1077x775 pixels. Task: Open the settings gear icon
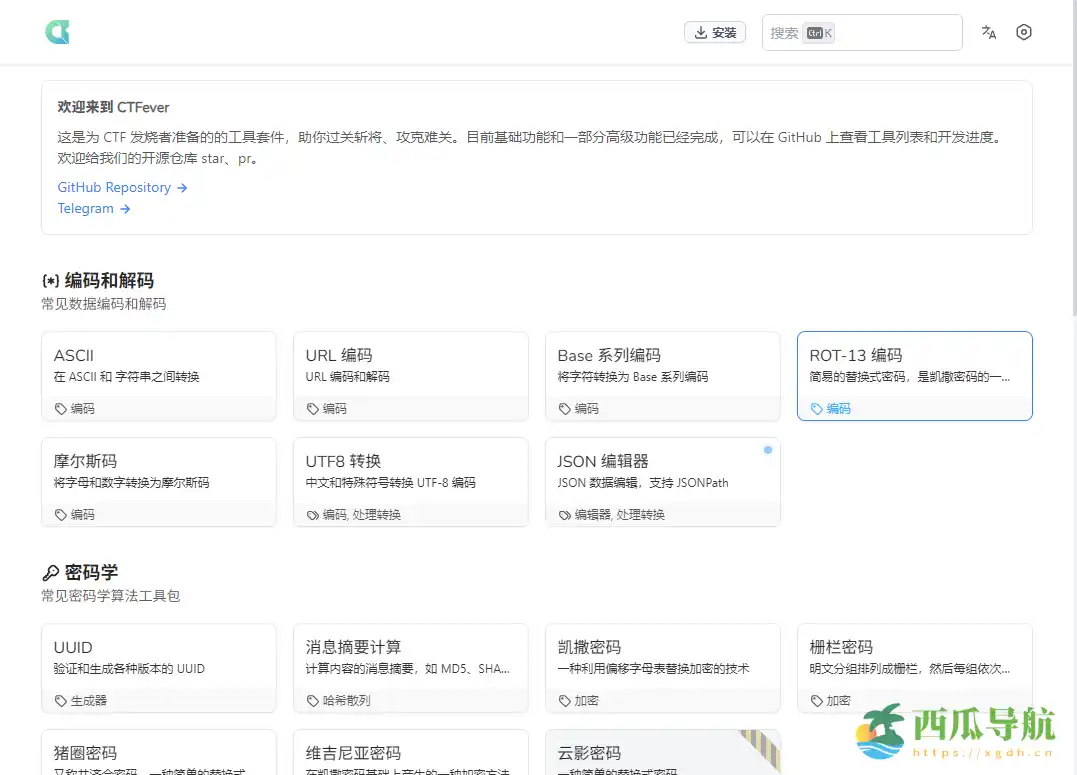tap(1023, 32)
